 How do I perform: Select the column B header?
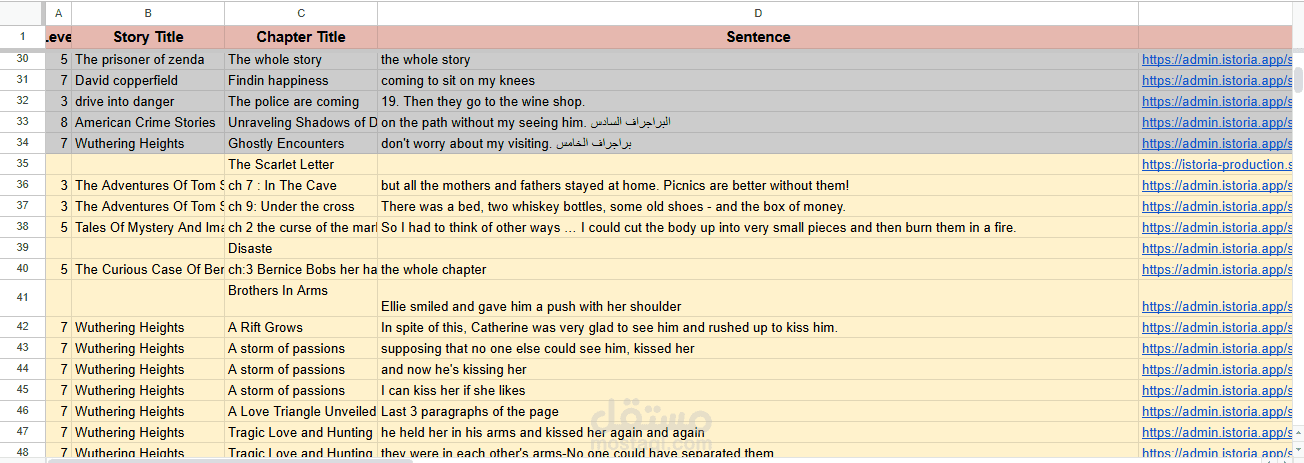(x=148, y=13)
